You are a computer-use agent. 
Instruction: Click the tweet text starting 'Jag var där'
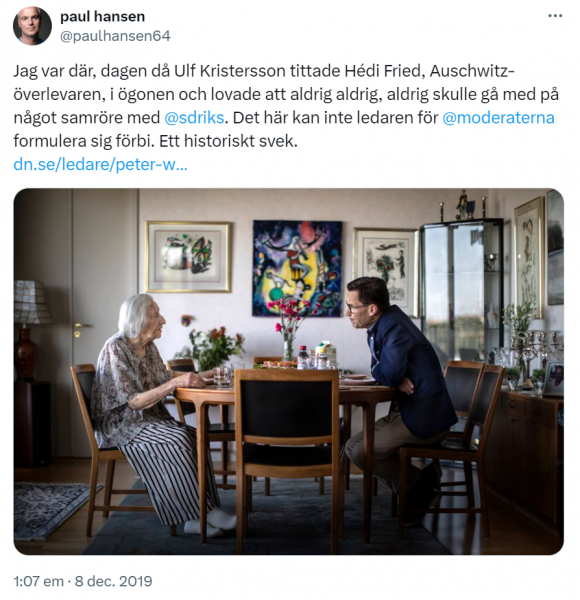(286, 106)
